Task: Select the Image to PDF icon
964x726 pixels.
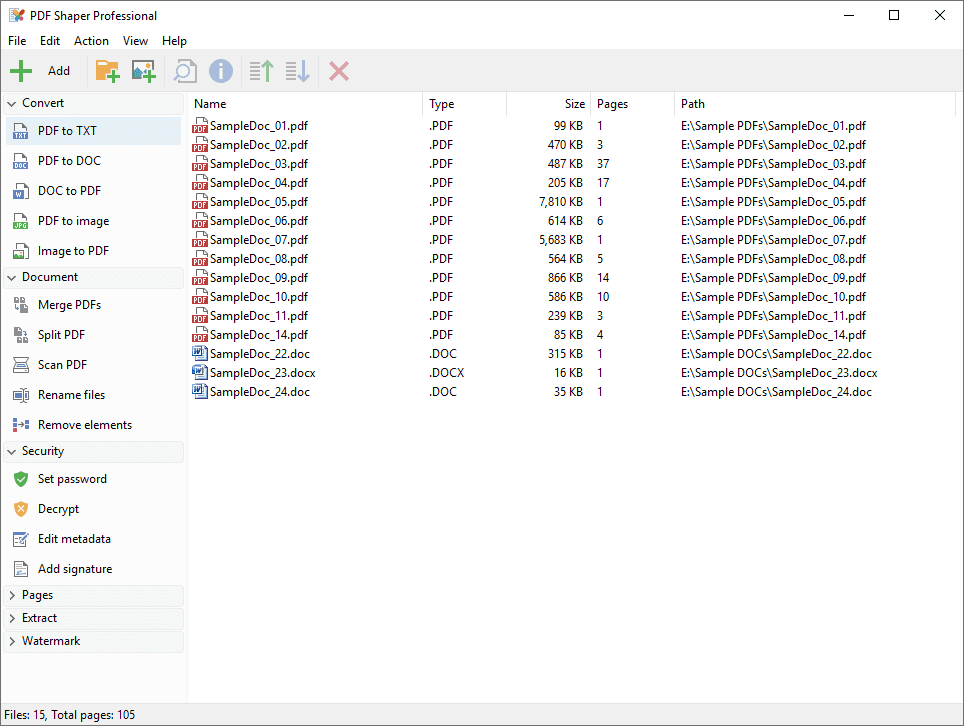Action: [x=21, y=251]
